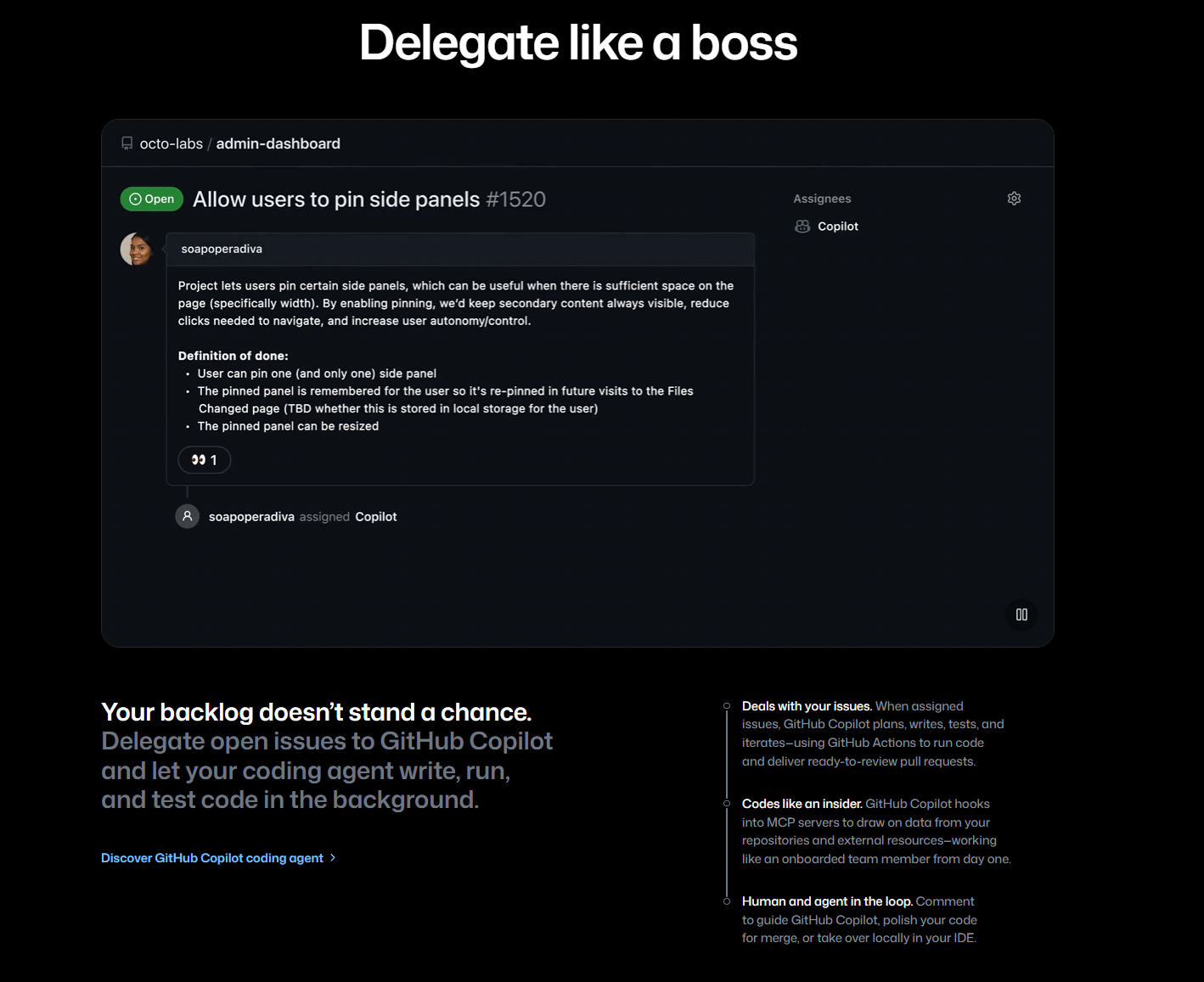
Task: Click the eyes reaction on the issue description
Action: (204, 459)
